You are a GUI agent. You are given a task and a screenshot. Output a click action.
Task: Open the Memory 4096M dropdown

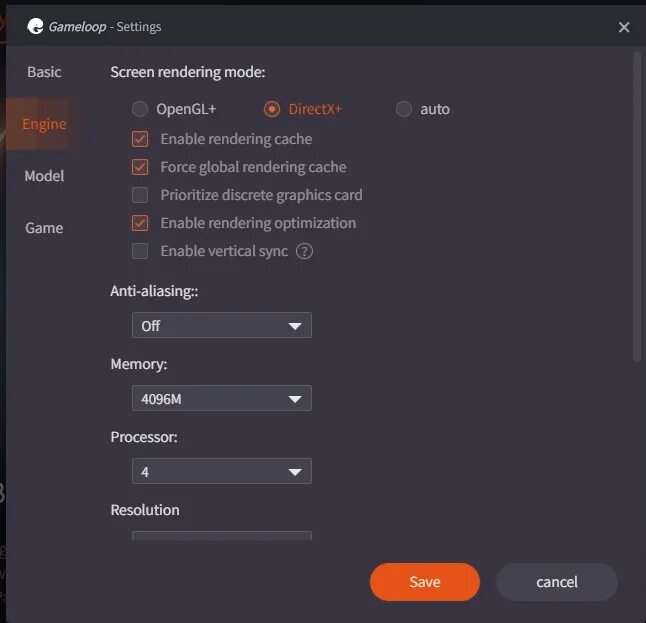222,398
